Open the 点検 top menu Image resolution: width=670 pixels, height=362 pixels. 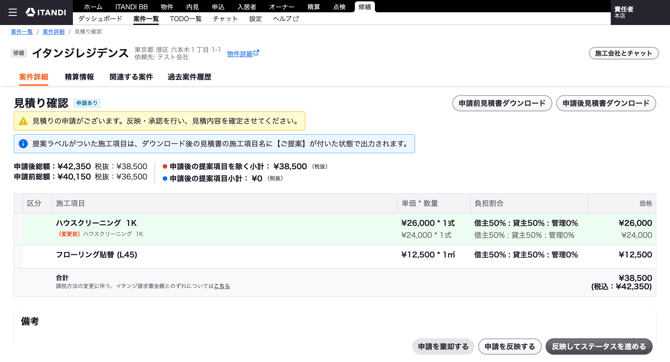(x=339, y=7)
